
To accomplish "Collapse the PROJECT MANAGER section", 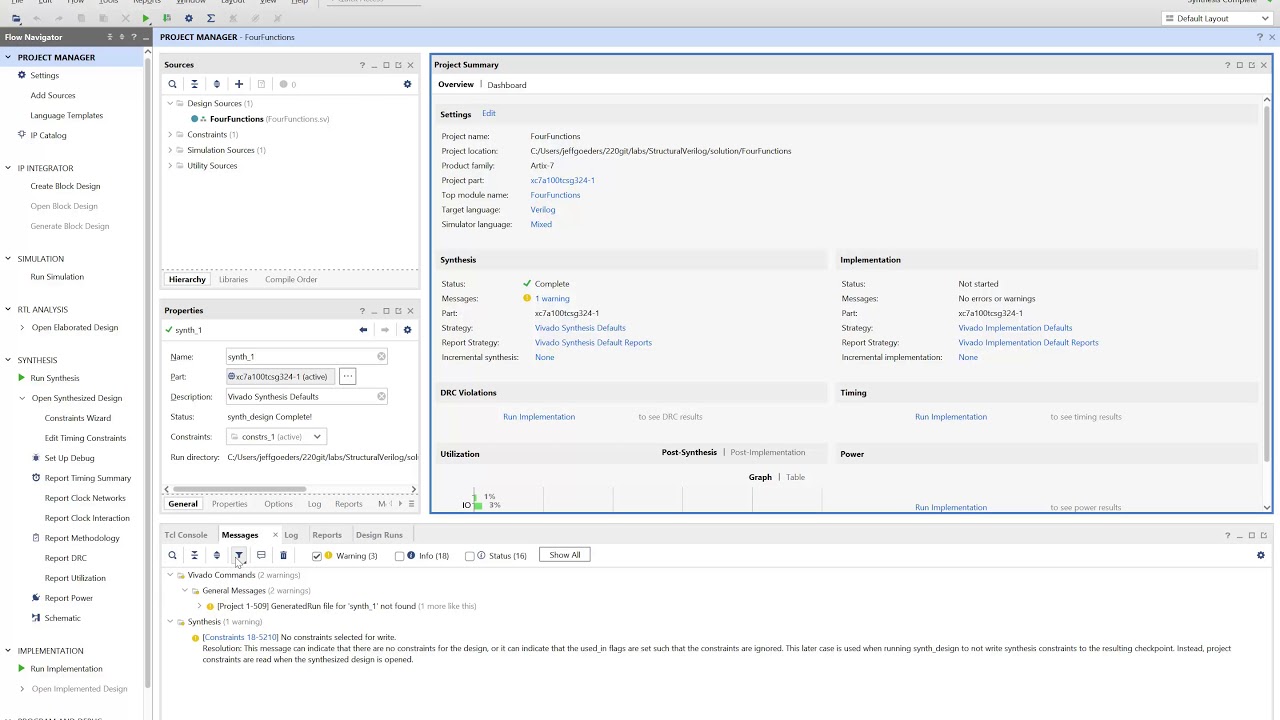I will click(8, 57).
